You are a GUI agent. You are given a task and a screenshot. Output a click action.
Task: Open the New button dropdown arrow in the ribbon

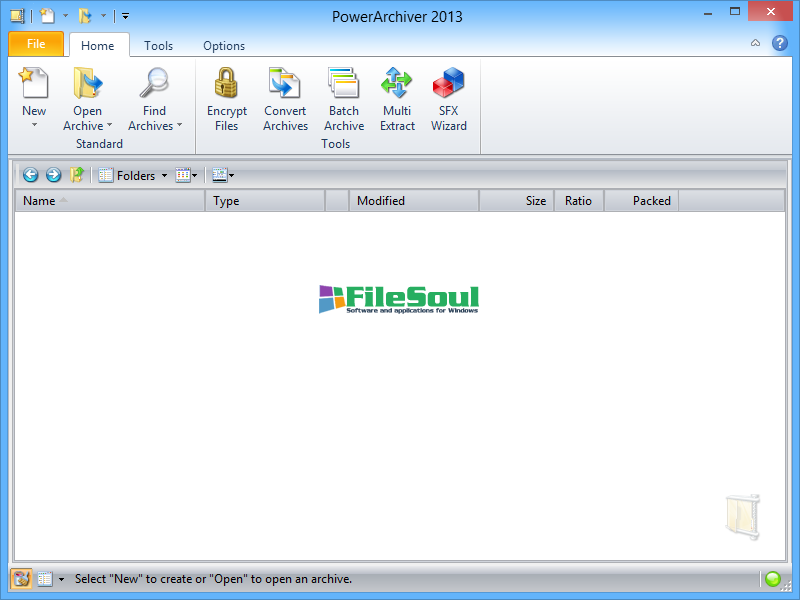click(x=34, y=125)
